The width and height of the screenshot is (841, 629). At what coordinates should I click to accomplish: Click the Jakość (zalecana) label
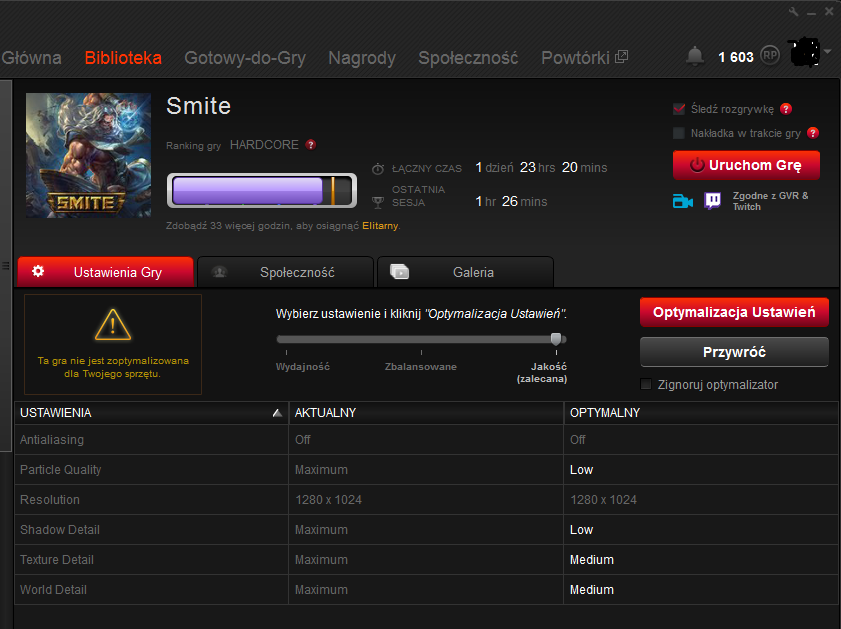pos(542,373)
